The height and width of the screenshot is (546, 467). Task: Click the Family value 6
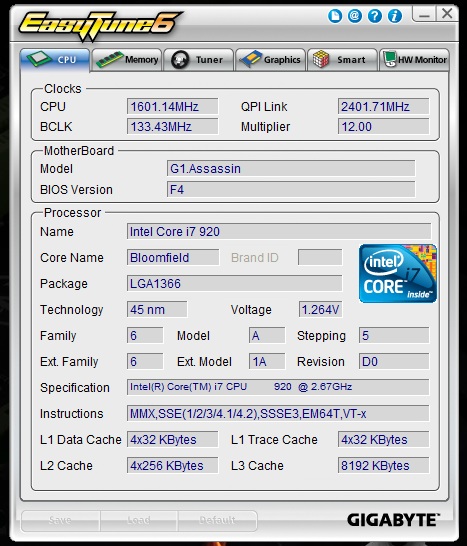(145, 336)
